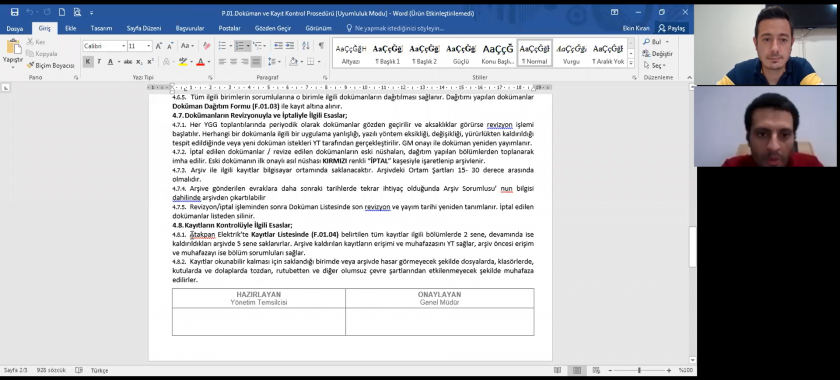Open Başvurular tab
Image resolution: width=840 pixels, height=380 pixels.
pos(190,28)
